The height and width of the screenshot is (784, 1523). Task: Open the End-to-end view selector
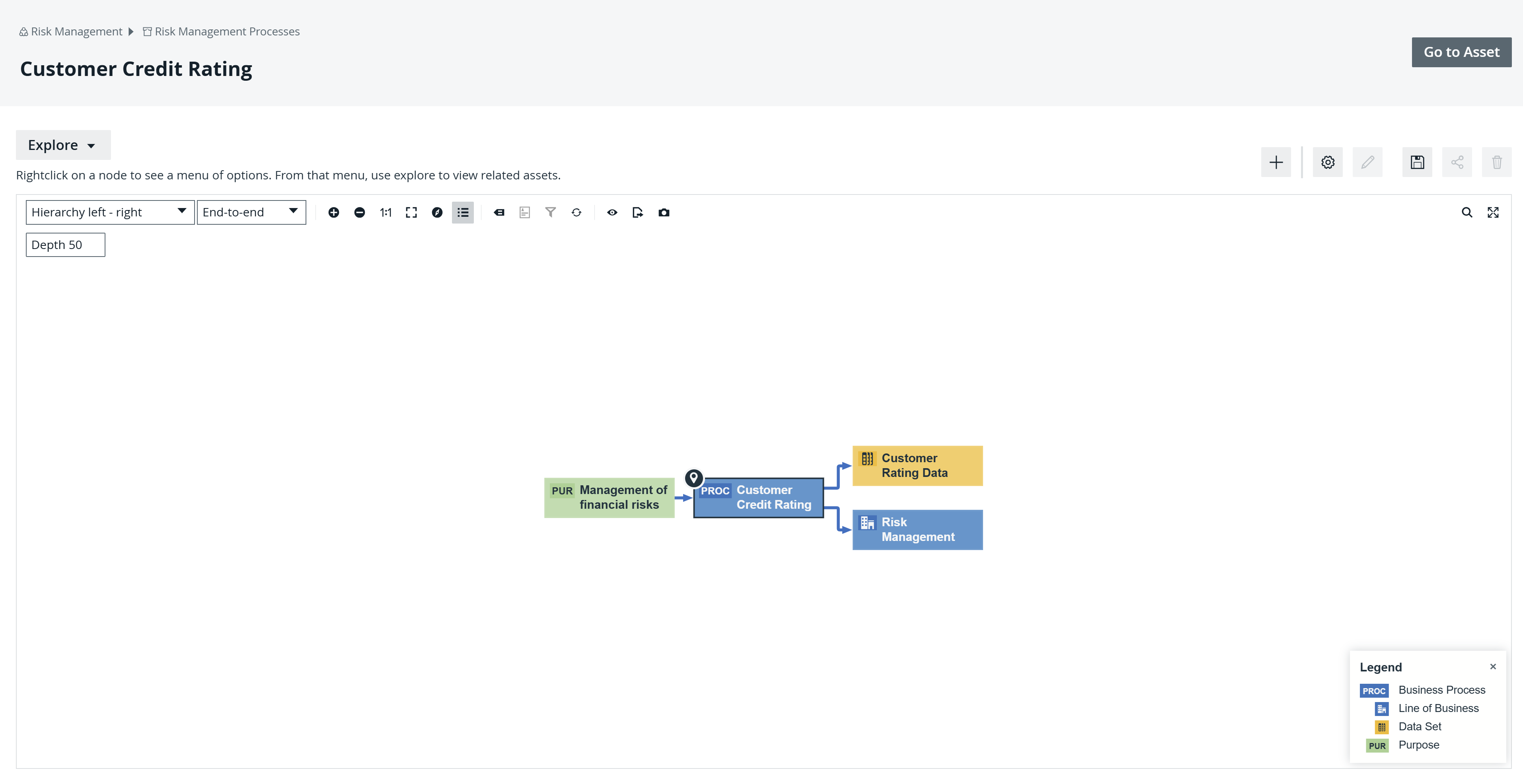(x=251, y=212)
